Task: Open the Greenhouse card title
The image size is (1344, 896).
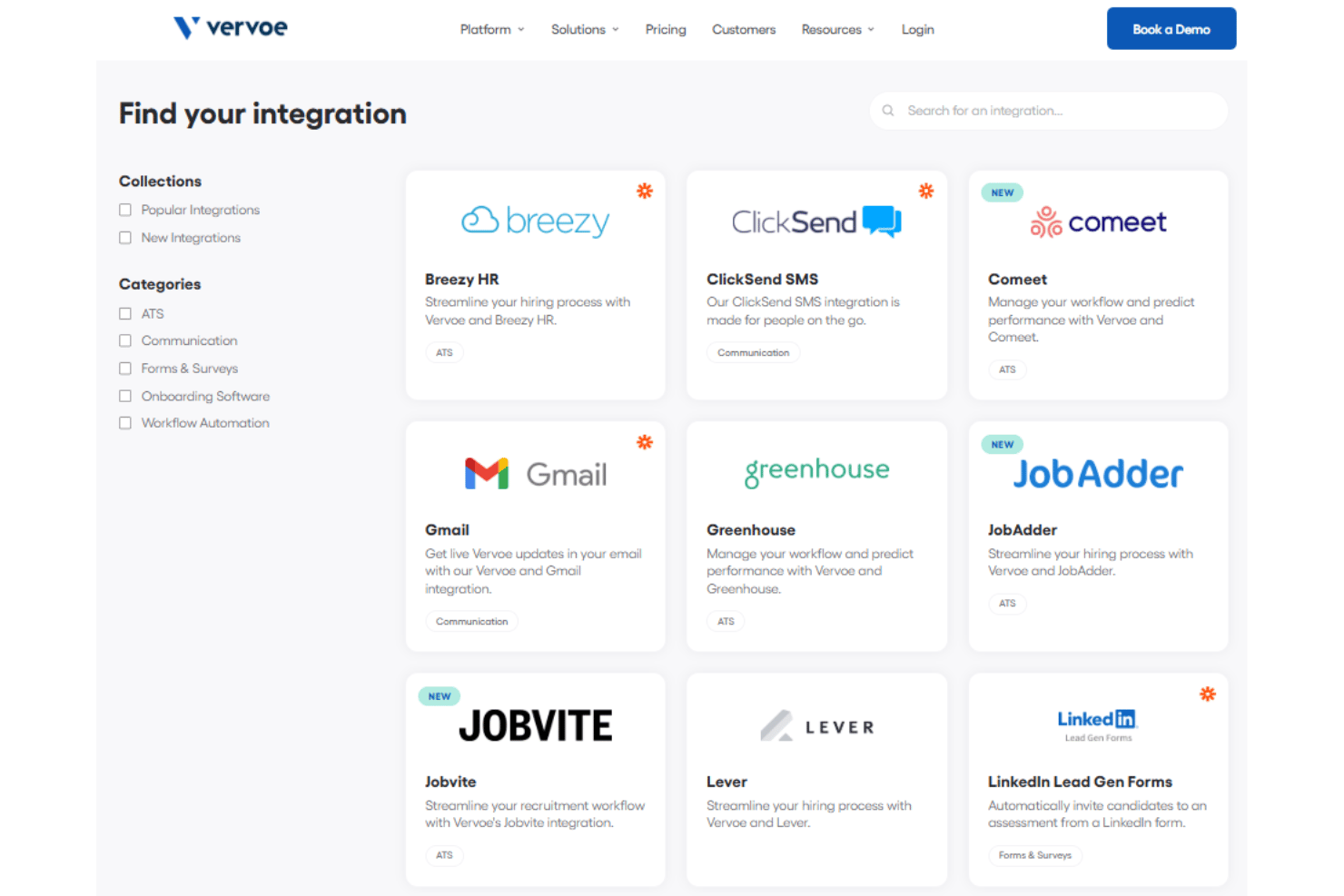Action: coord(751,530)
